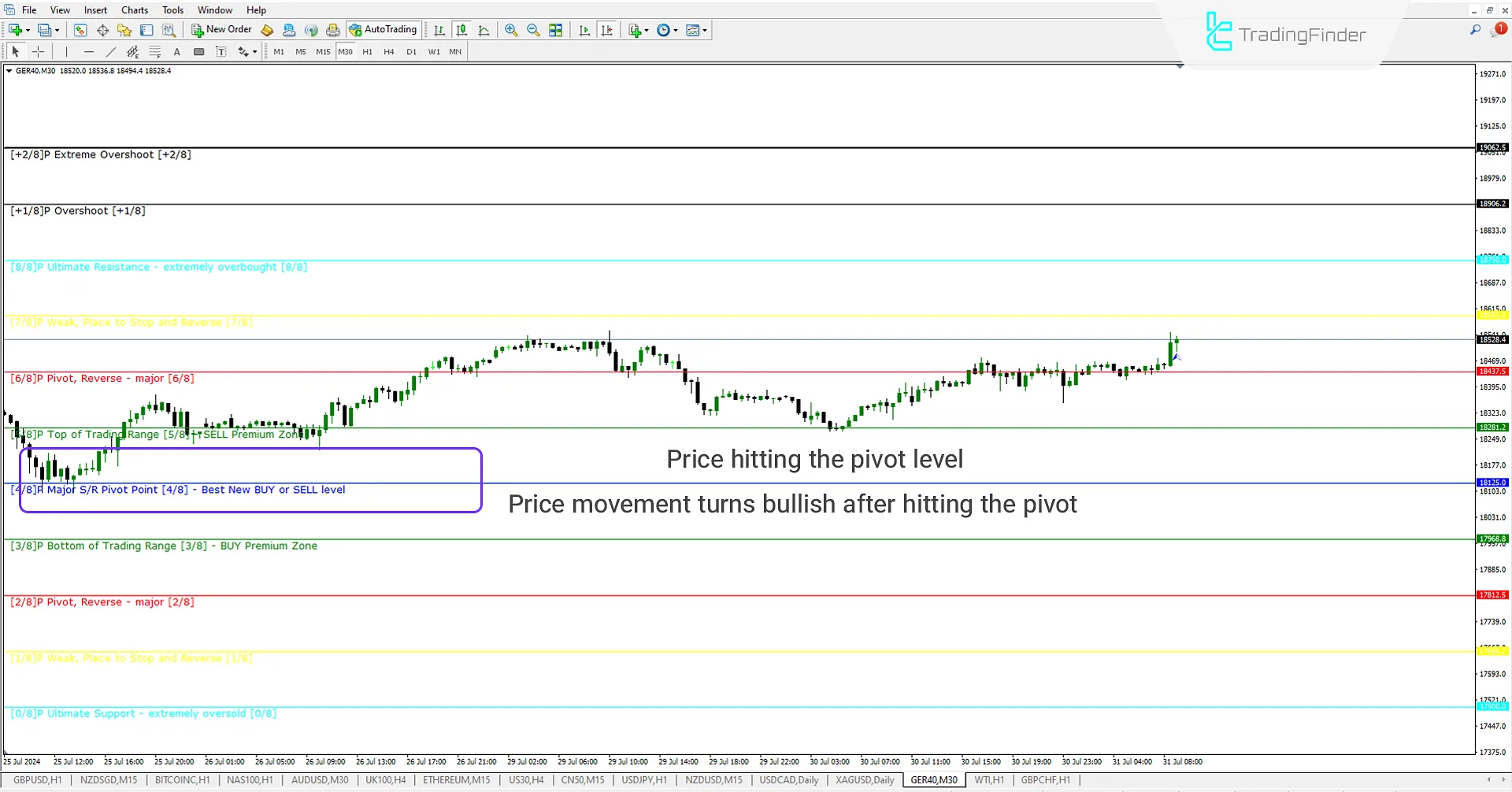
Task: Select the Crosshair cursor tool
Action: tap(38, 51)
